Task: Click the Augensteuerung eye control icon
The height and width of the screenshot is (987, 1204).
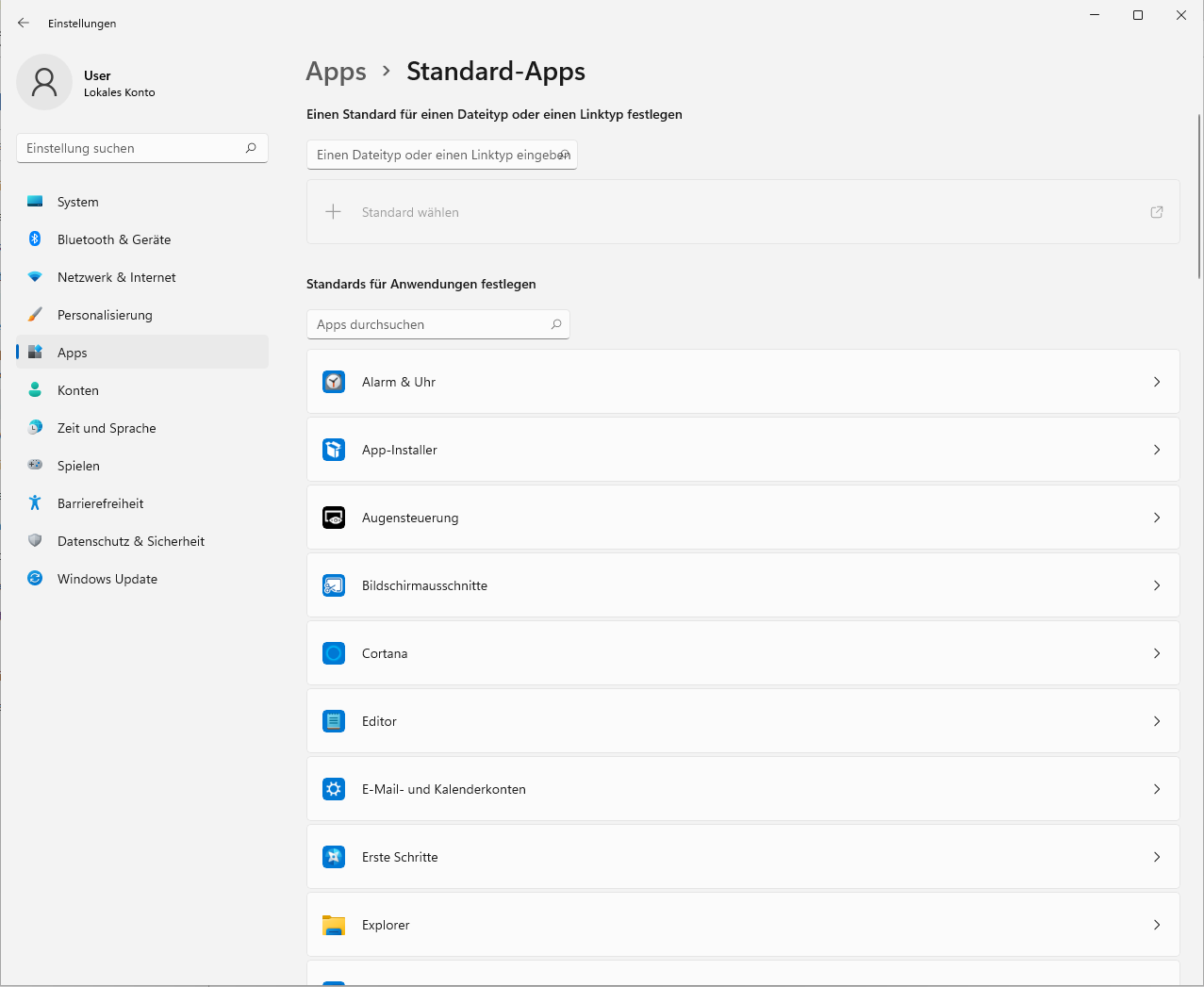Action: (x=334, y=518)
